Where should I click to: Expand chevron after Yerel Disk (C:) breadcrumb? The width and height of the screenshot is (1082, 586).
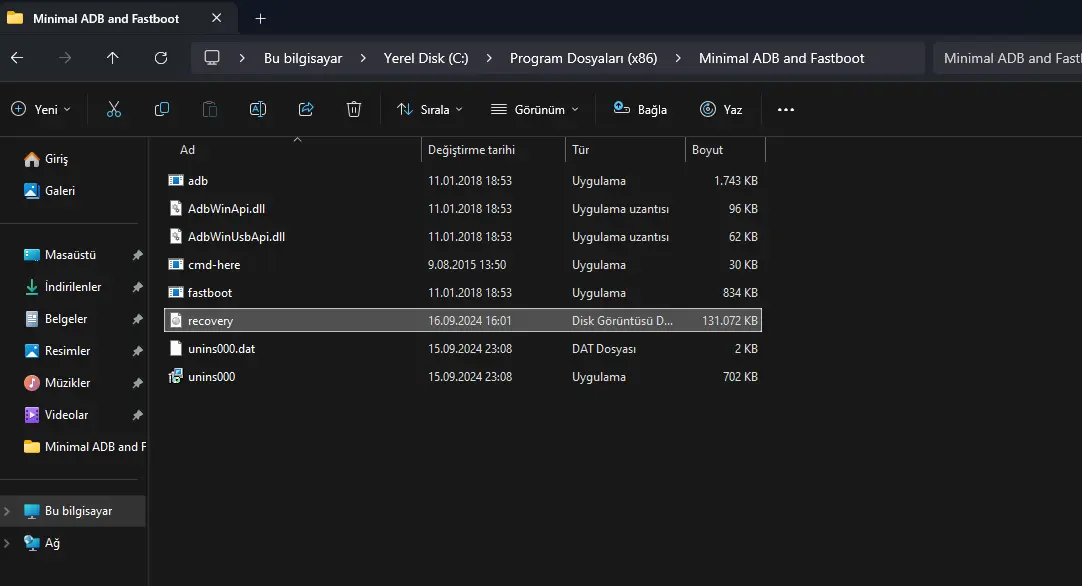click(489, 58)
